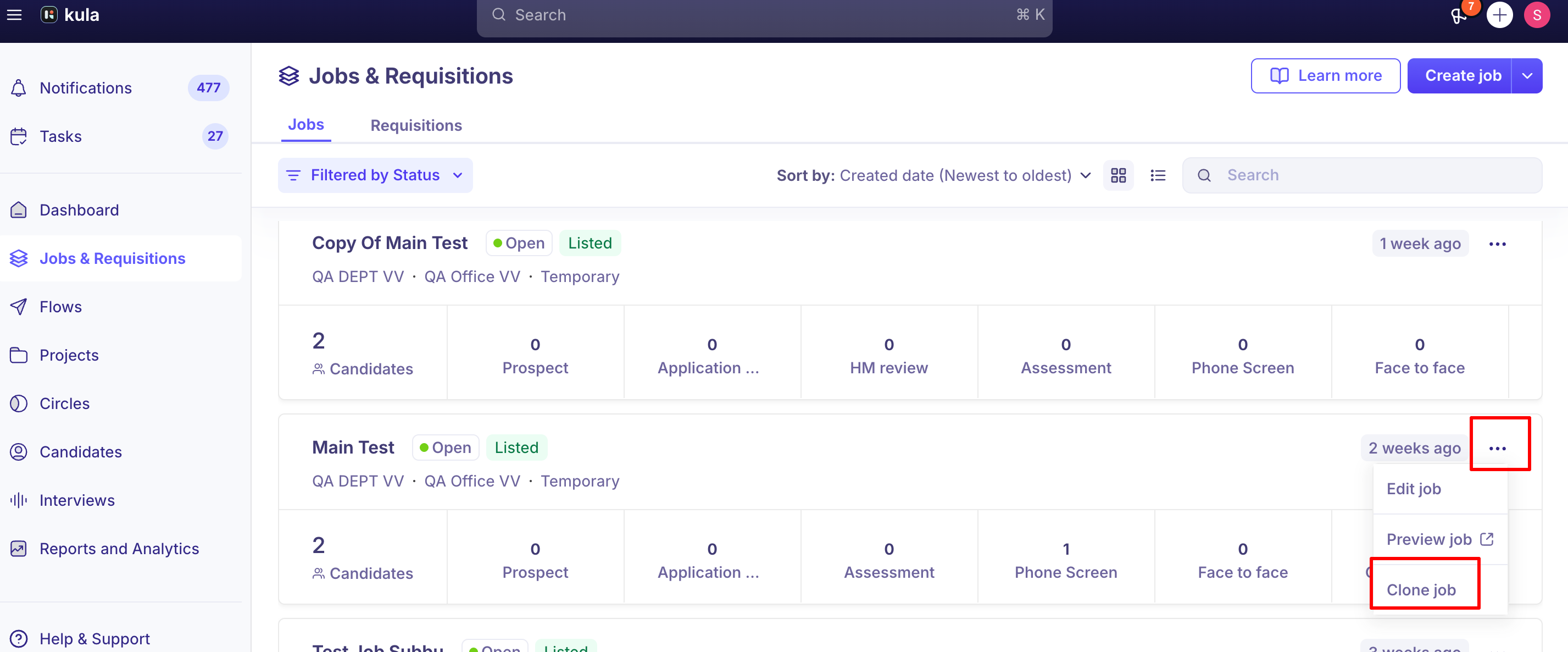This screenshot has width=1568, height=652.
Task: Open the Main Test job title
Action: (353, 448)
